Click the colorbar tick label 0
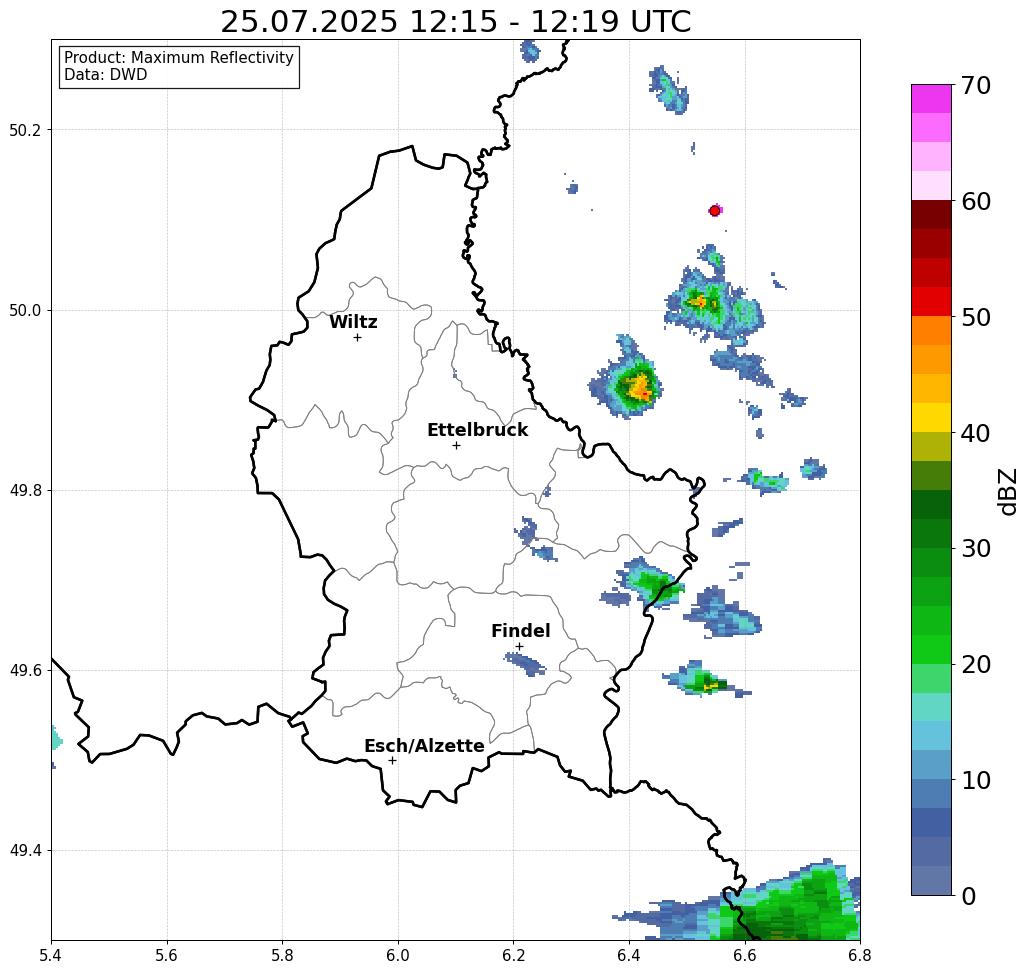 pos(969,896)
